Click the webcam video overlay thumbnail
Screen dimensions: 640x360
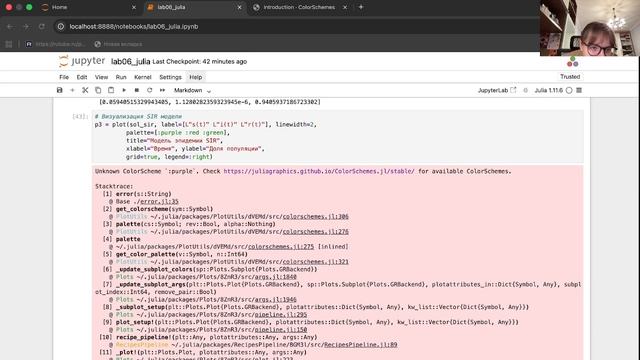[x=589, y=28]
